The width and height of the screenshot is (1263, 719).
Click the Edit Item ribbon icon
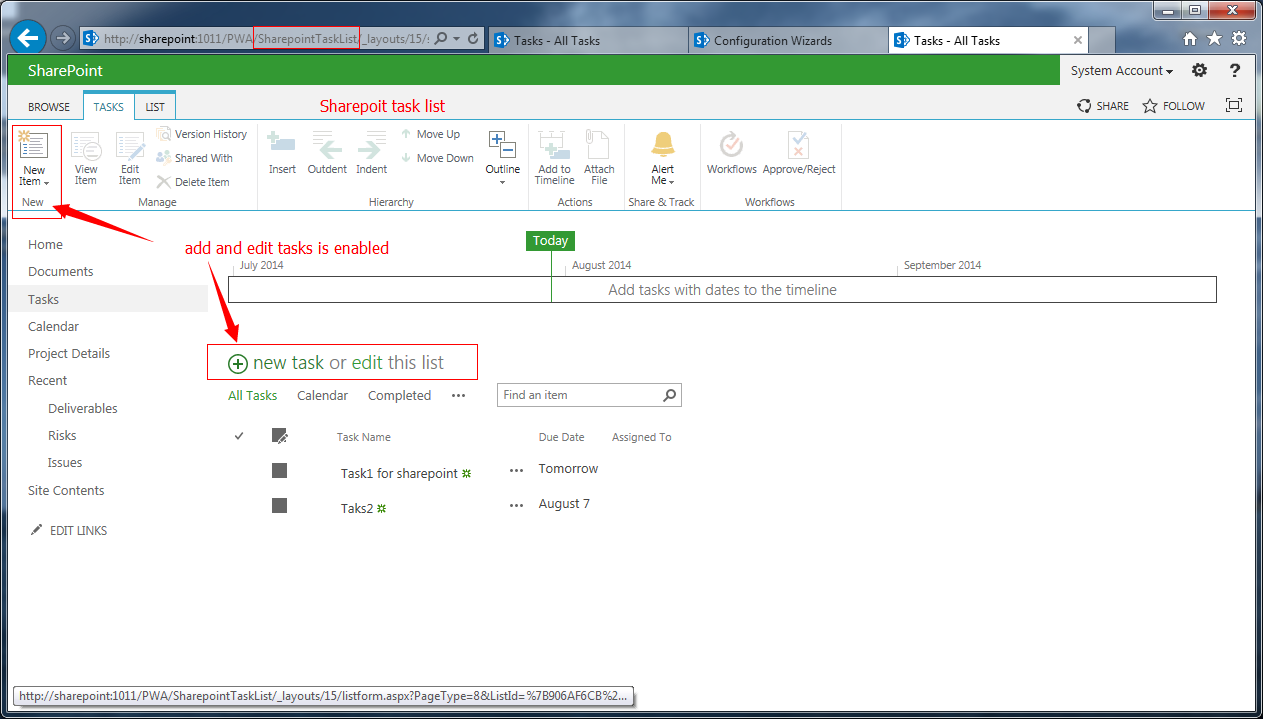130,146
